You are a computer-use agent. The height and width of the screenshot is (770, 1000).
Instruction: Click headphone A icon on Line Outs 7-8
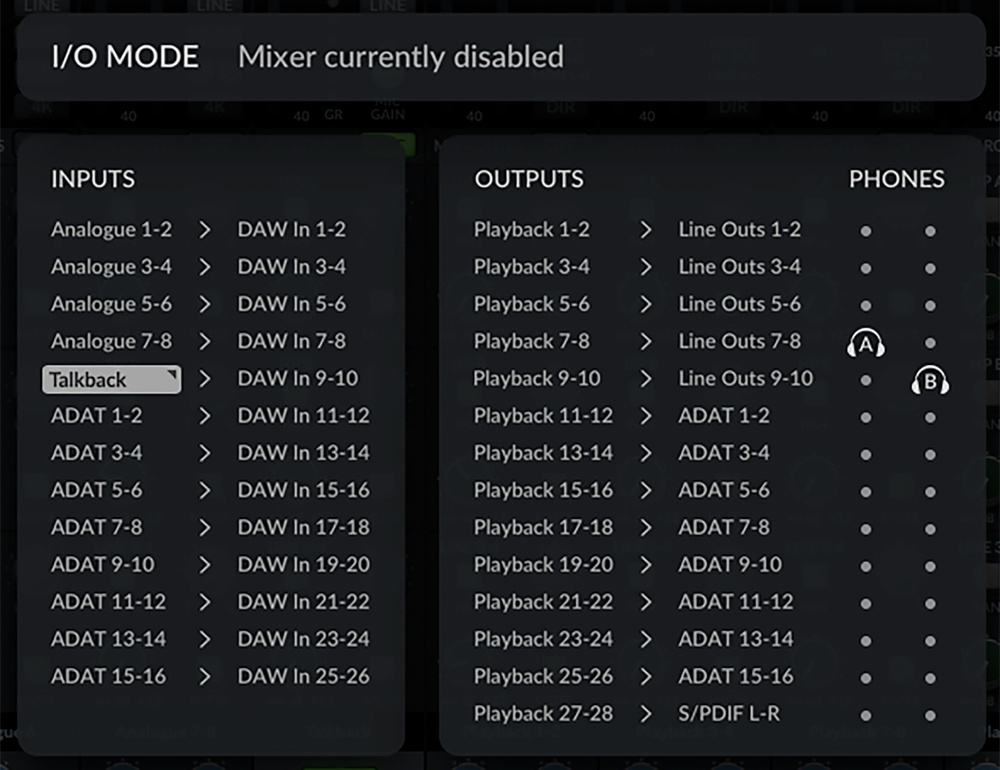point(866,343)
